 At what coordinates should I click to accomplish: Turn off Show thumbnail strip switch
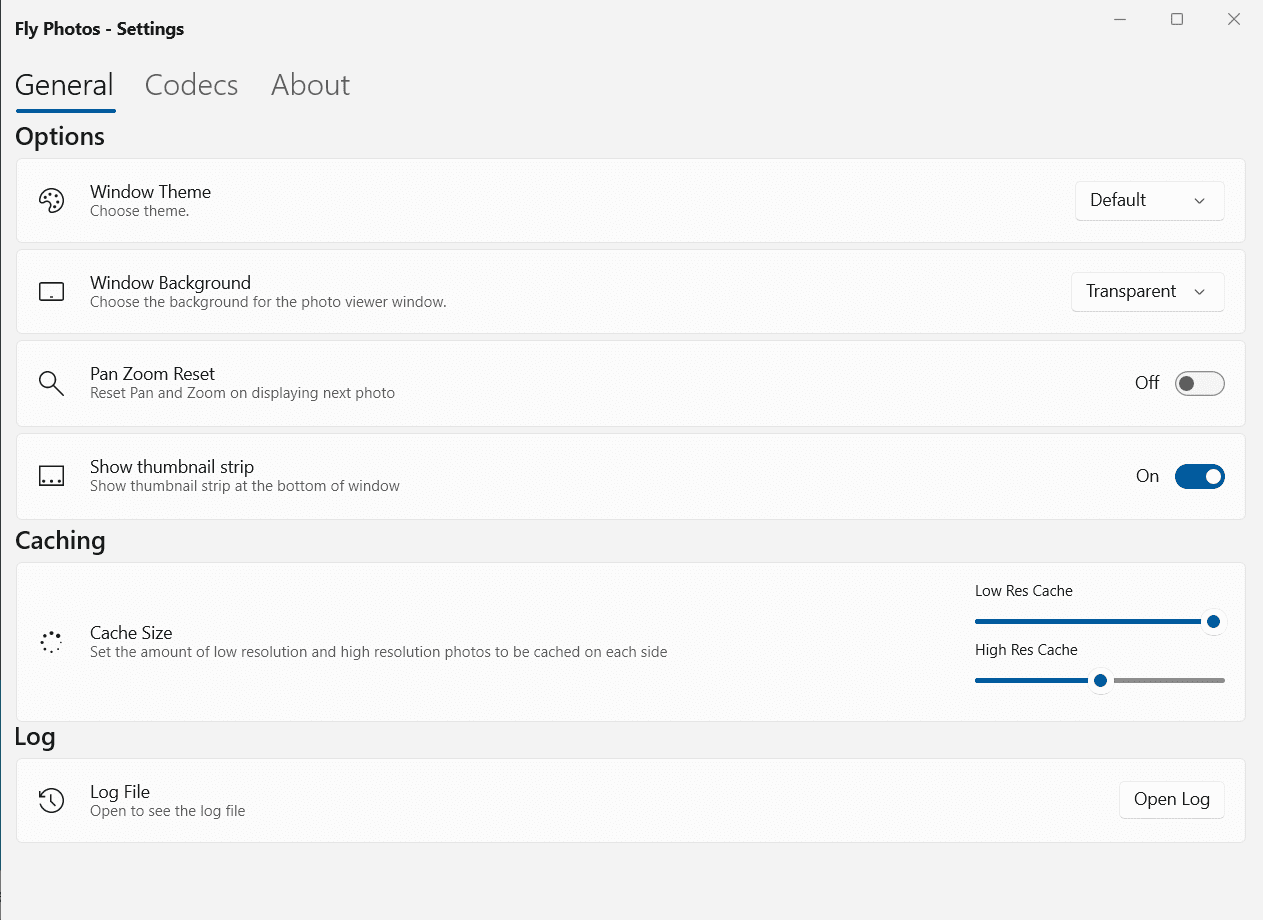pos(1199,476)
